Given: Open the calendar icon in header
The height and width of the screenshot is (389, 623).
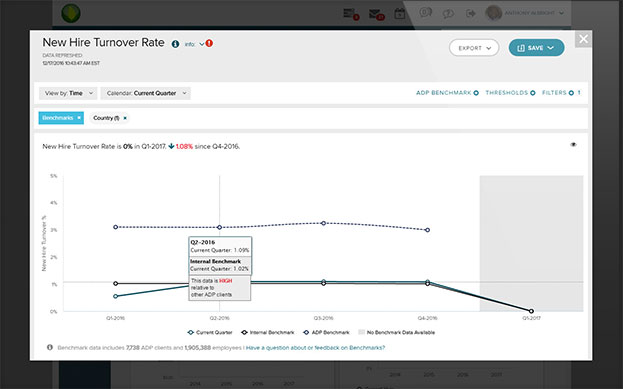Looking at the screenshot, I should 400,14.
